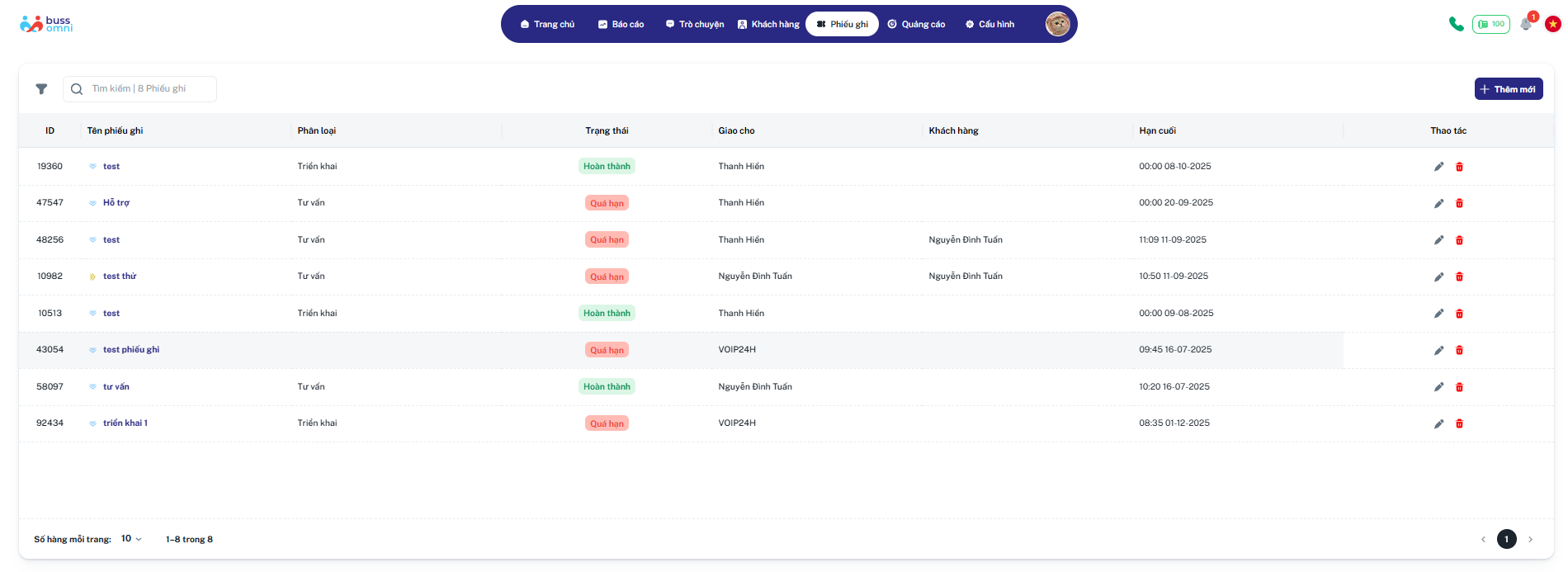This screenshot has height=572, width=1568.
Task: Click the credit balance 100 badge
Action: [1490, 24]
